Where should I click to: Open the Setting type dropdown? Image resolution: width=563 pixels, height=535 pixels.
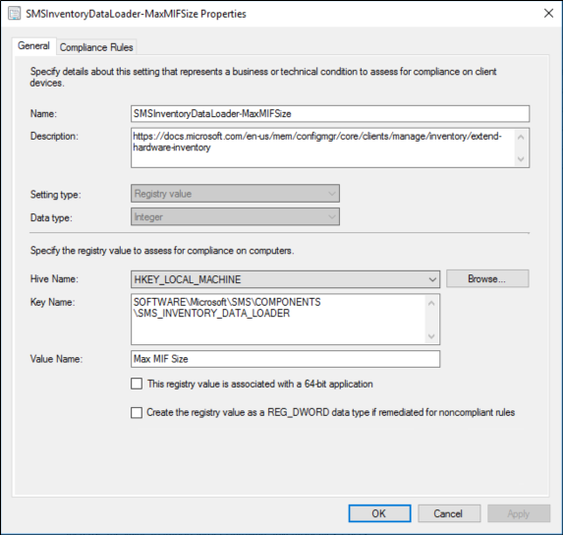tap(235, 194)
